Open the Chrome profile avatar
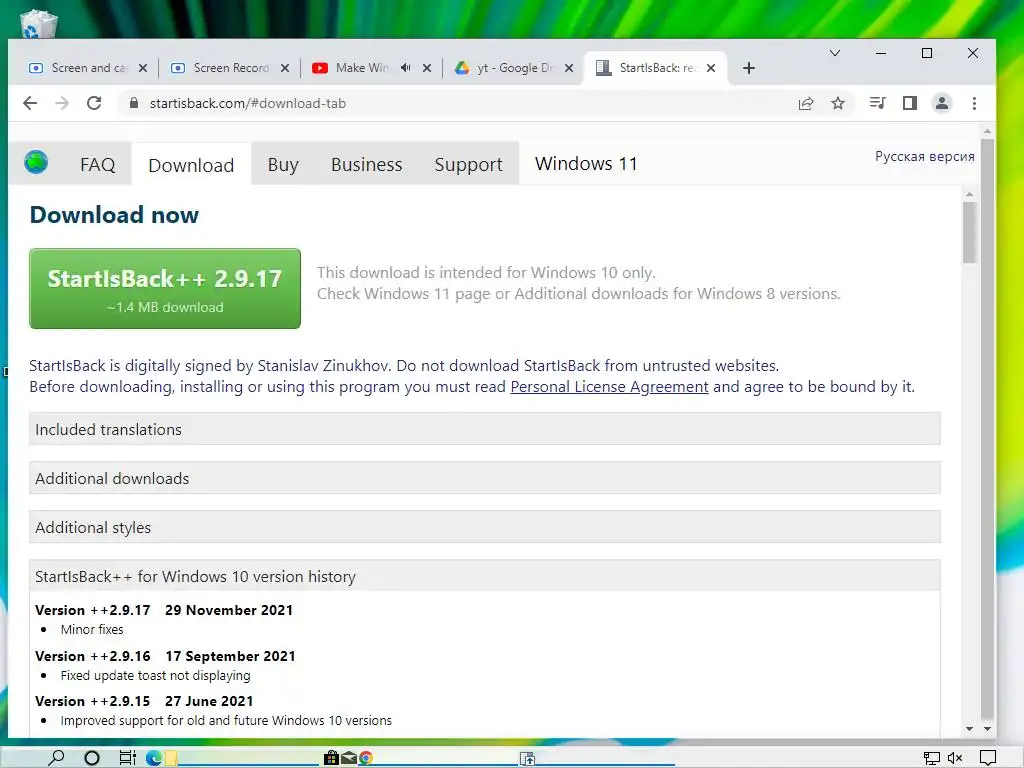Image resolution: width=1024 pixels, height=768 pixels. tap(942, 103)
